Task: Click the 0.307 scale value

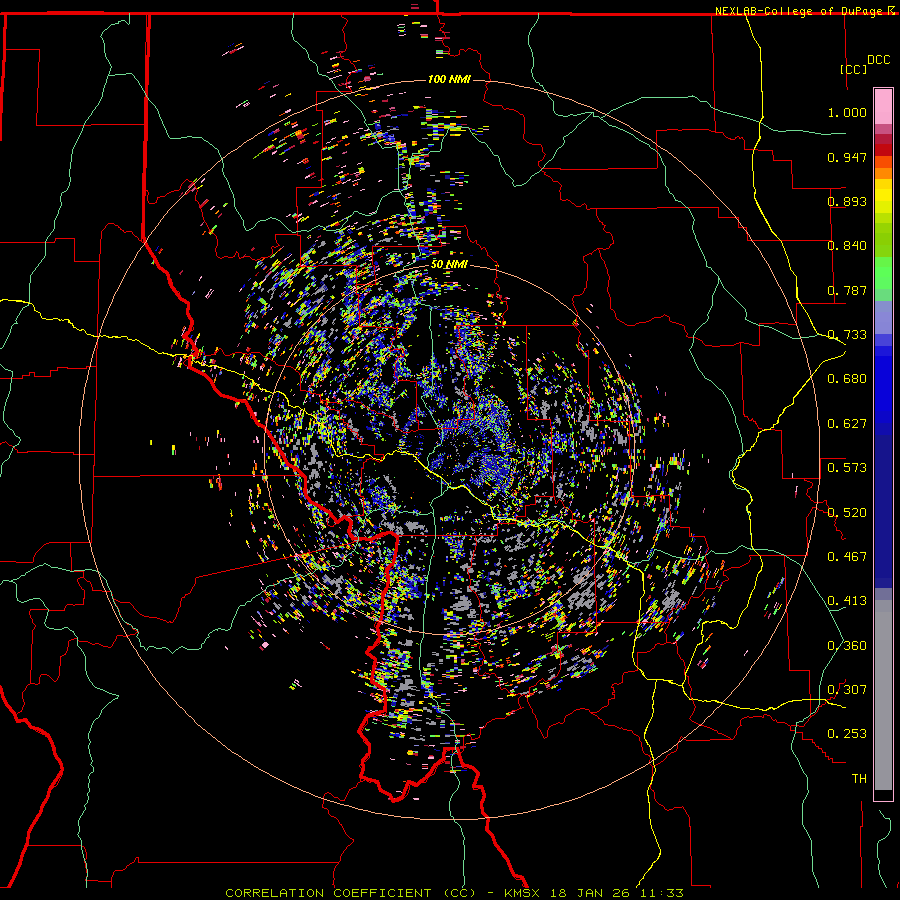Action: pos(847,689)
